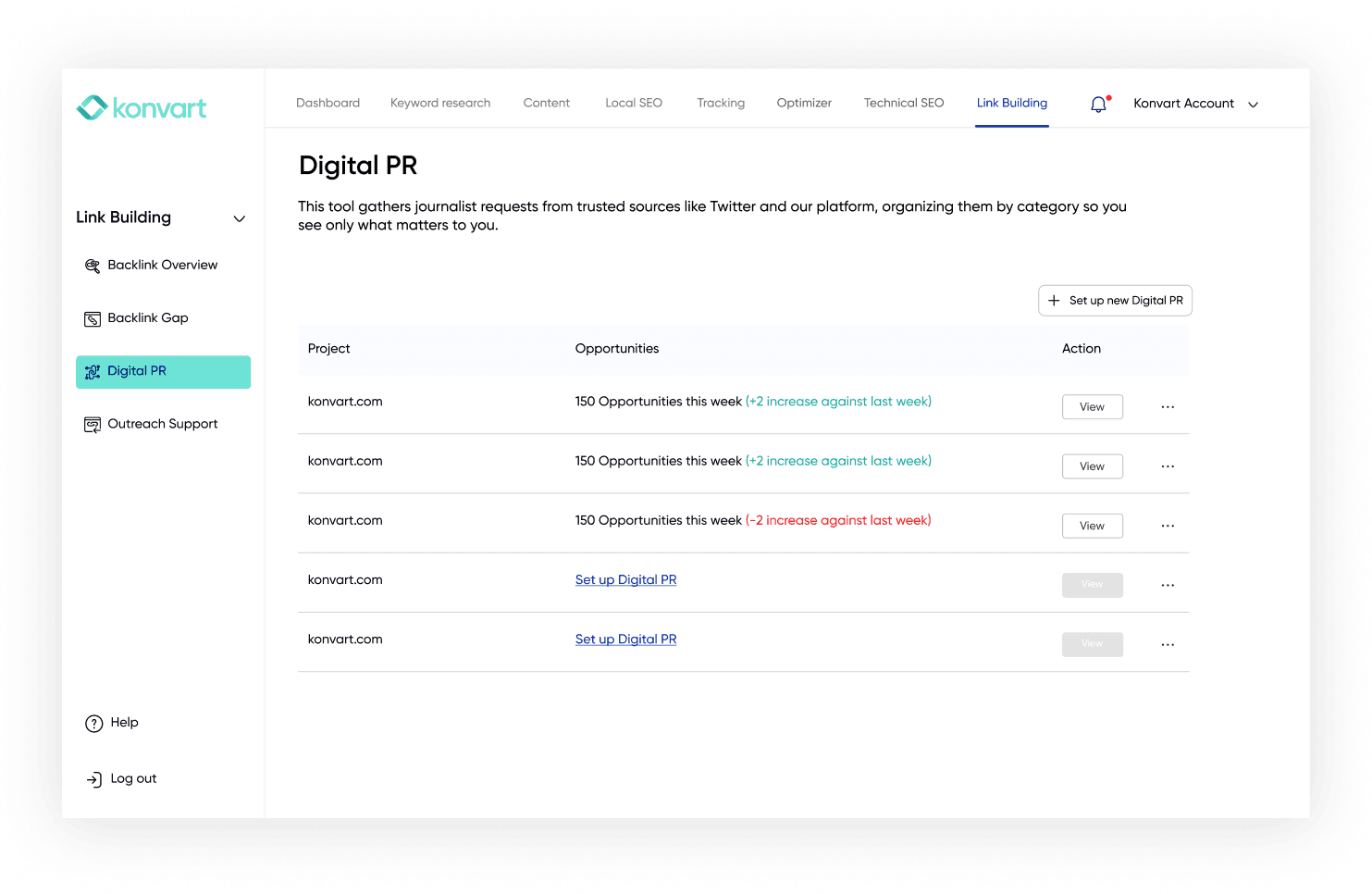Collapse the Link Building sidebar section
The image size is (1372, 894).
(239, 219)
